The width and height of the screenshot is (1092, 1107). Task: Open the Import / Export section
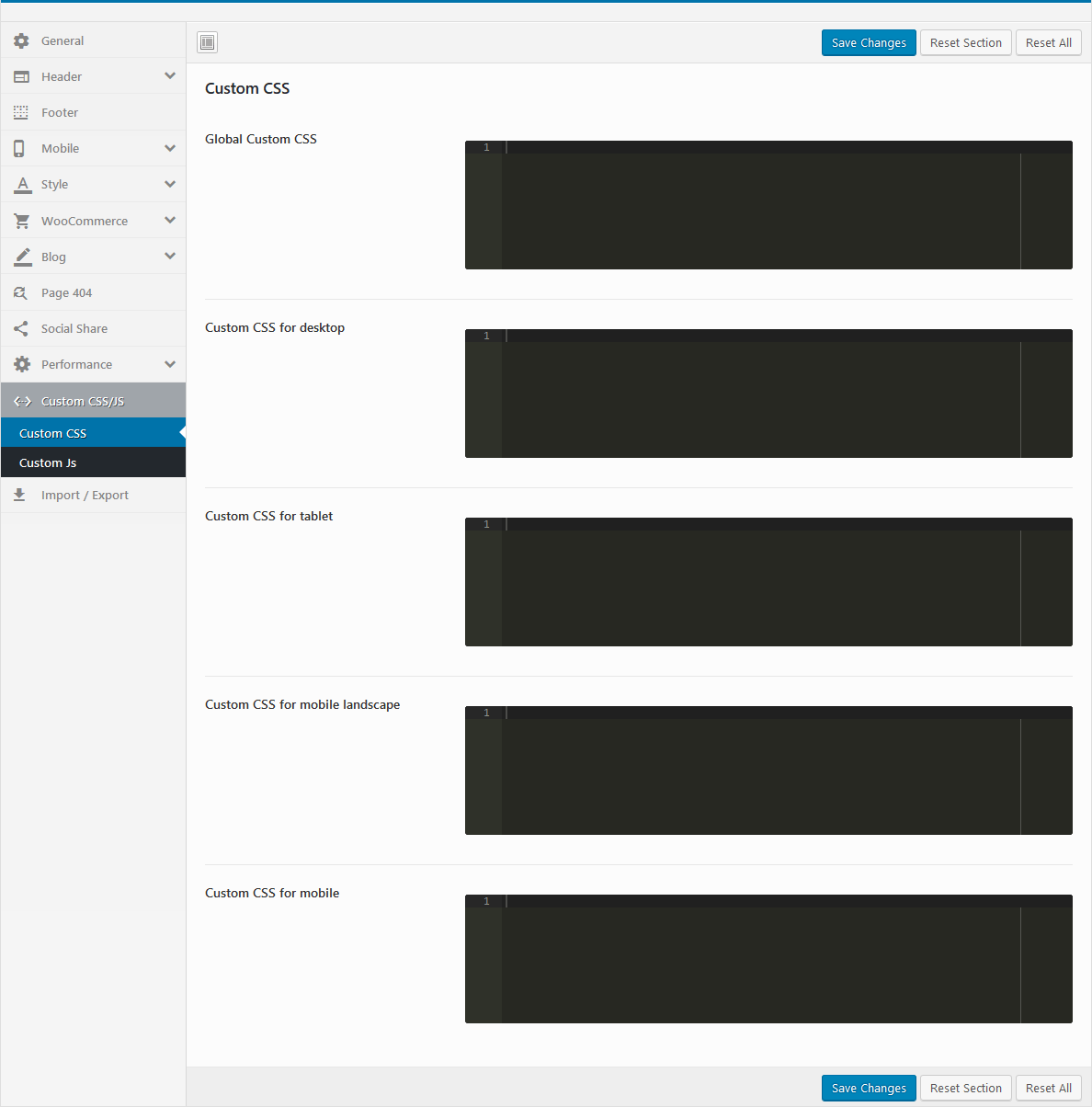tap(93, 495)
